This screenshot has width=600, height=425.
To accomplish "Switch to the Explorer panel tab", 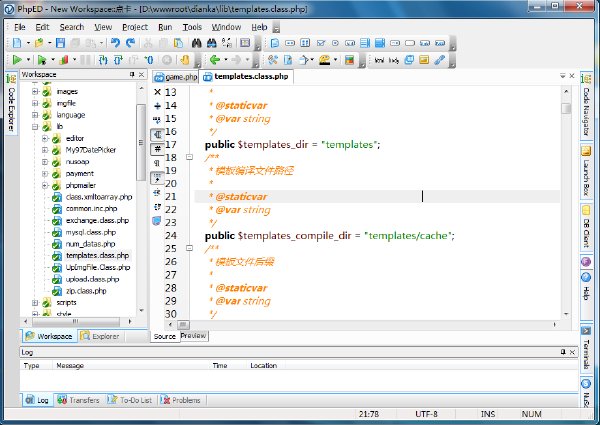I will (x=101, y=336).
